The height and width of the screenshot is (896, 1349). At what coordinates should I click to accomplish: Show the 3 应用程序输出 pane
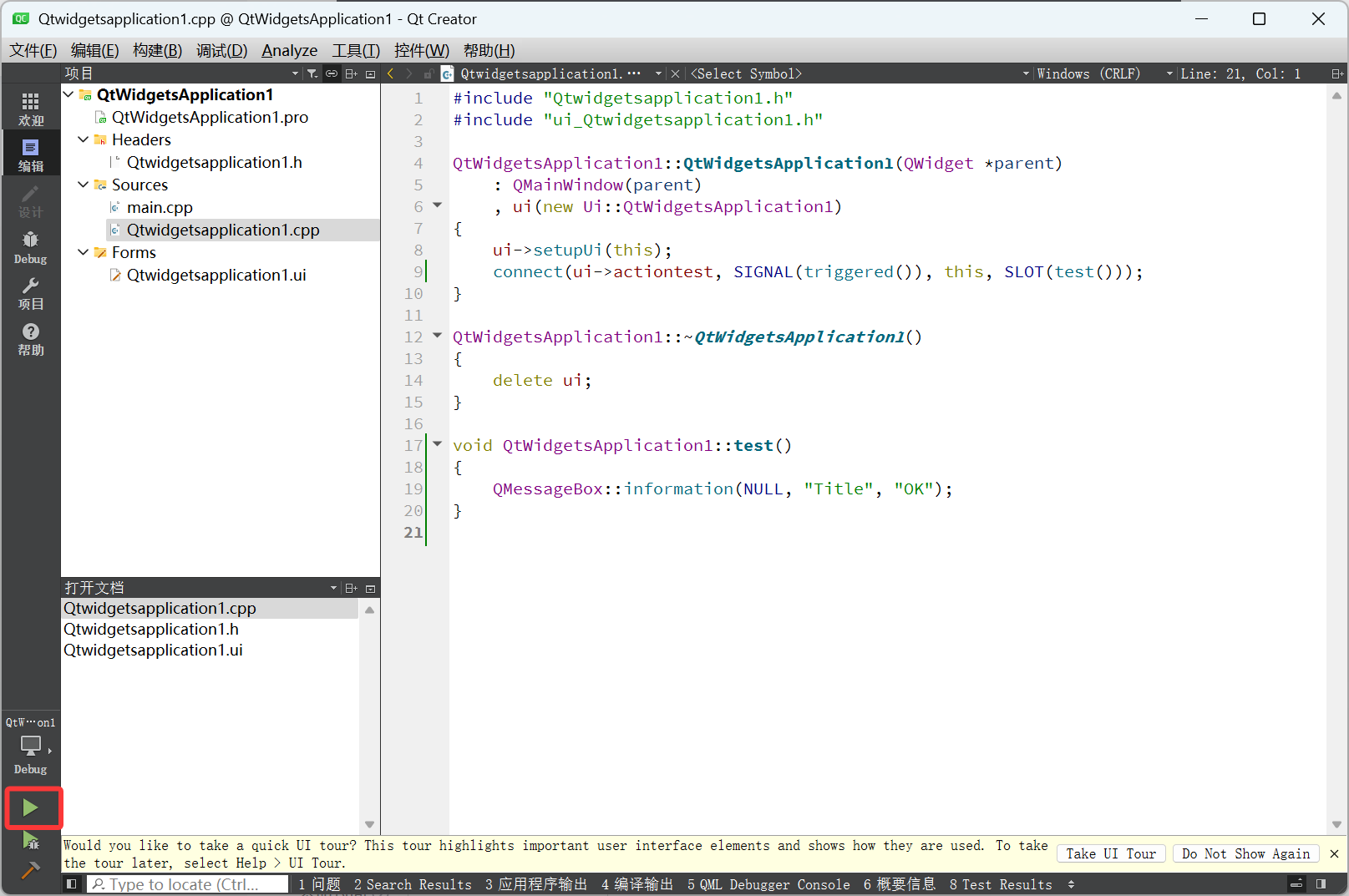pyautogui.click(x=536, y=884)
